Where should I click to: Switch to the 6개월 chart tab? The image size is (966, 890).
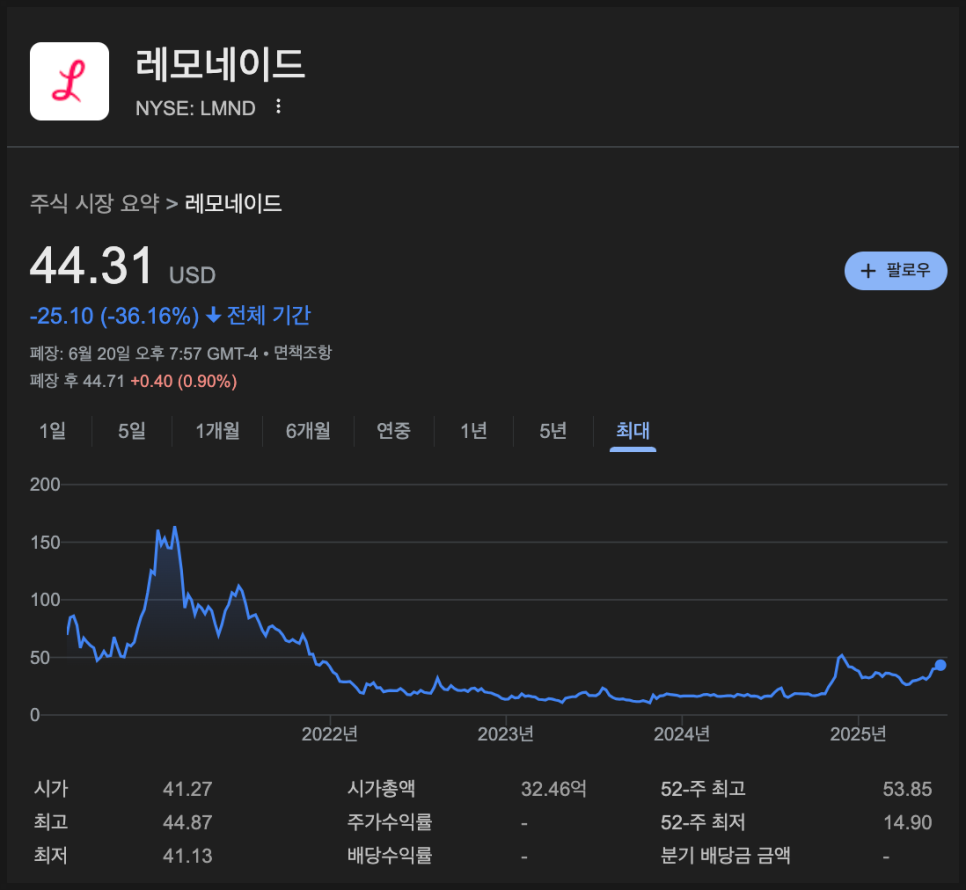coord(308,431)
